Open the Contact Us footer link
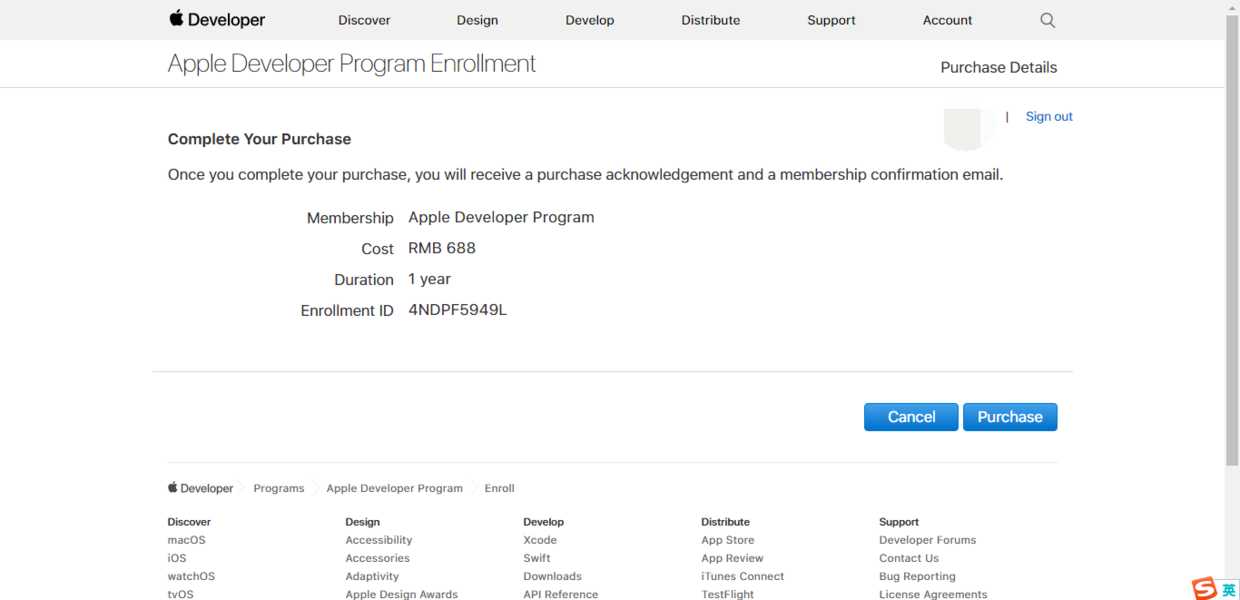 (909, 558)
